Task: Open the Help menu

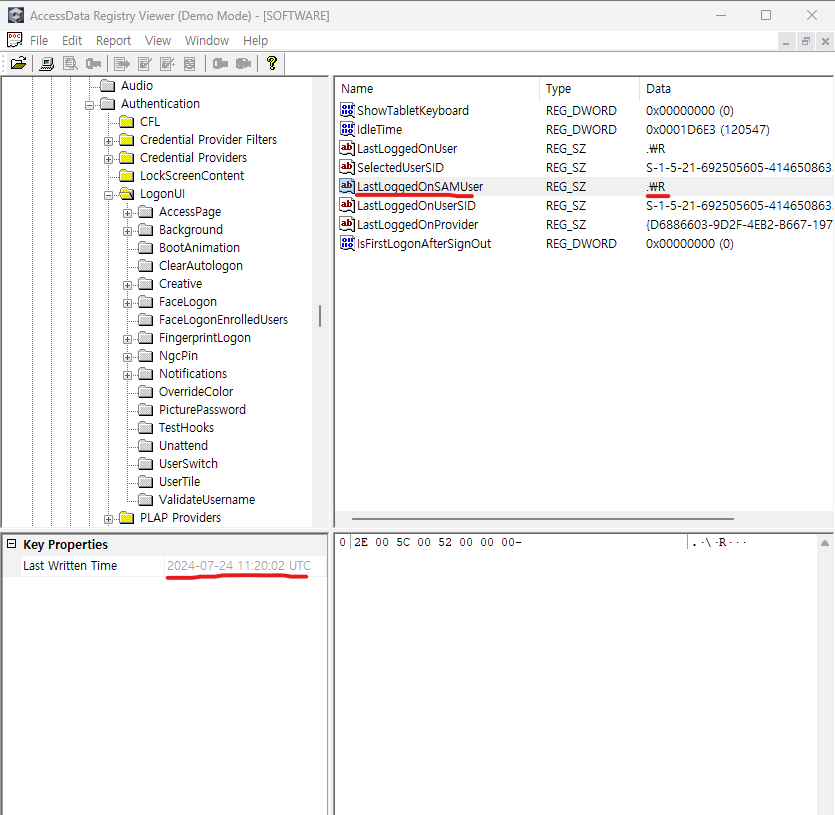Action: pos(255,40)
